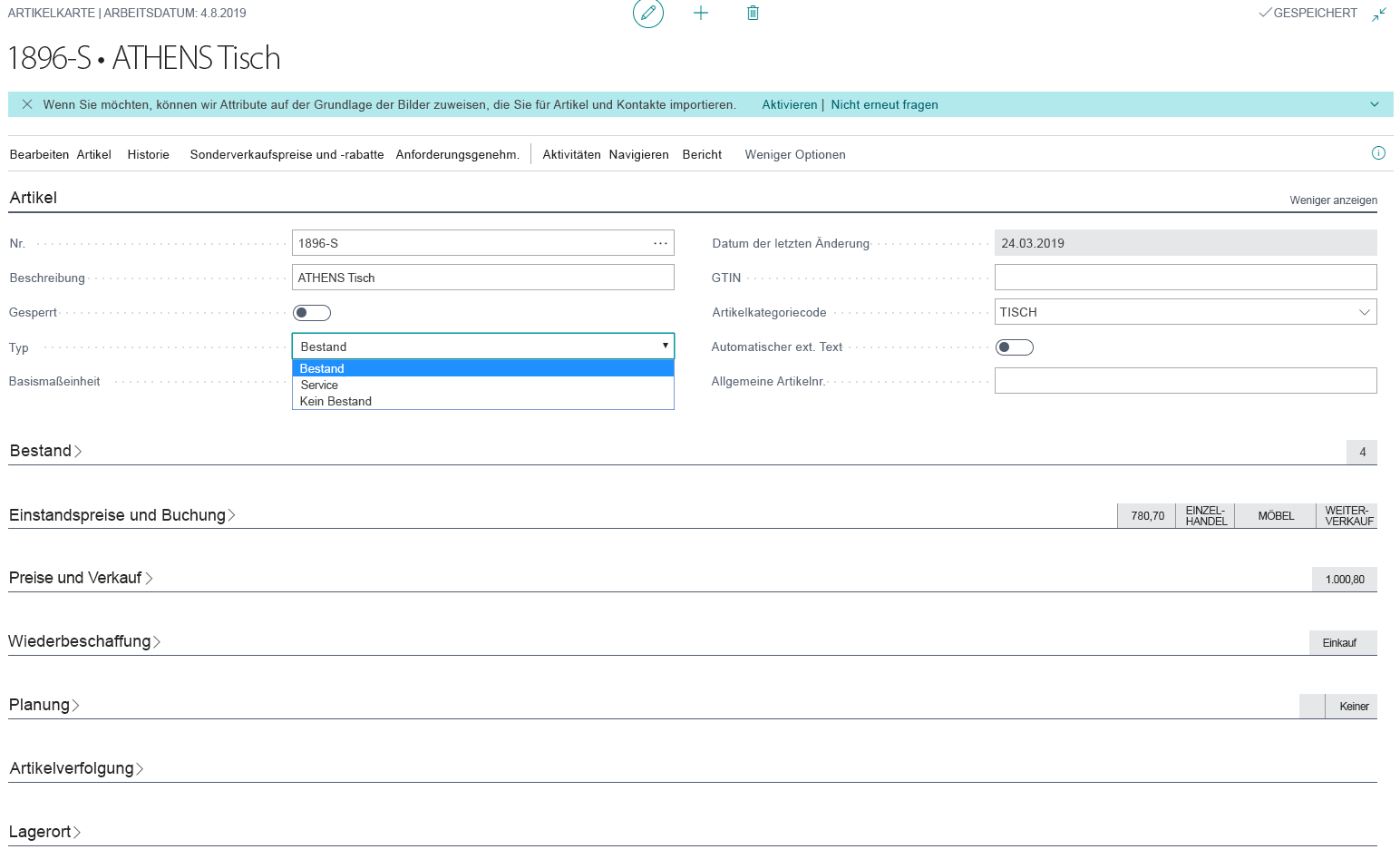This screenshot has height=859, width=1400.
Task: Select Kein Bestand option in Typ list
Action: pyautogui.click(x=483, y=401)
